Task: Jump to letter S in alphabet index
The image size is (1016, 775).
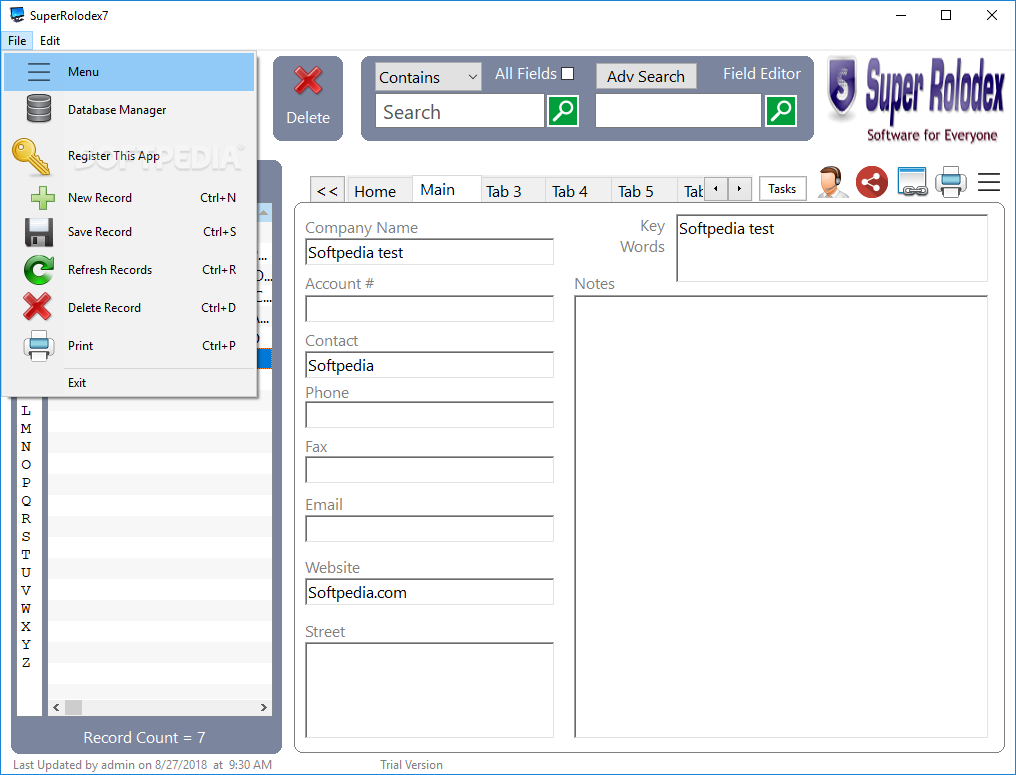Action: click(26, 537)
